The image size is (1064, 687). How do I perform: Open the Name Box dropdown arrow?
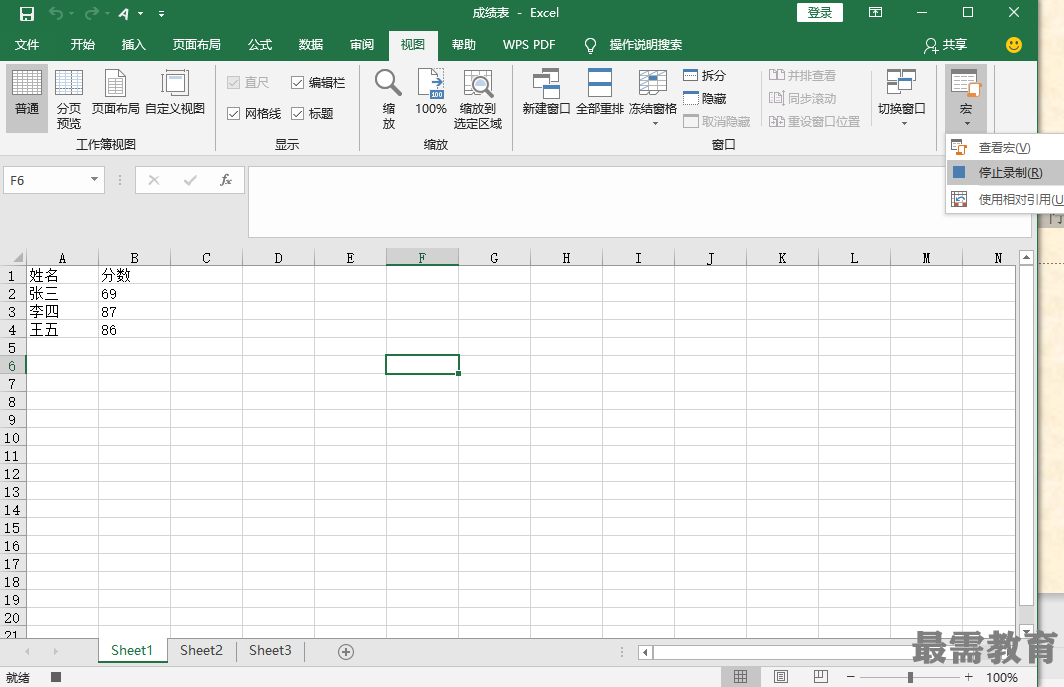click(94, 180)
